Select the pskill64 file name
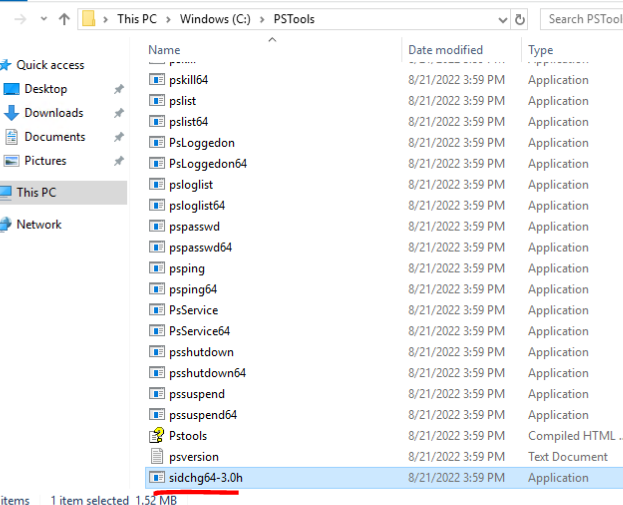The image size is (623, 505). click(x=188, y=80)
